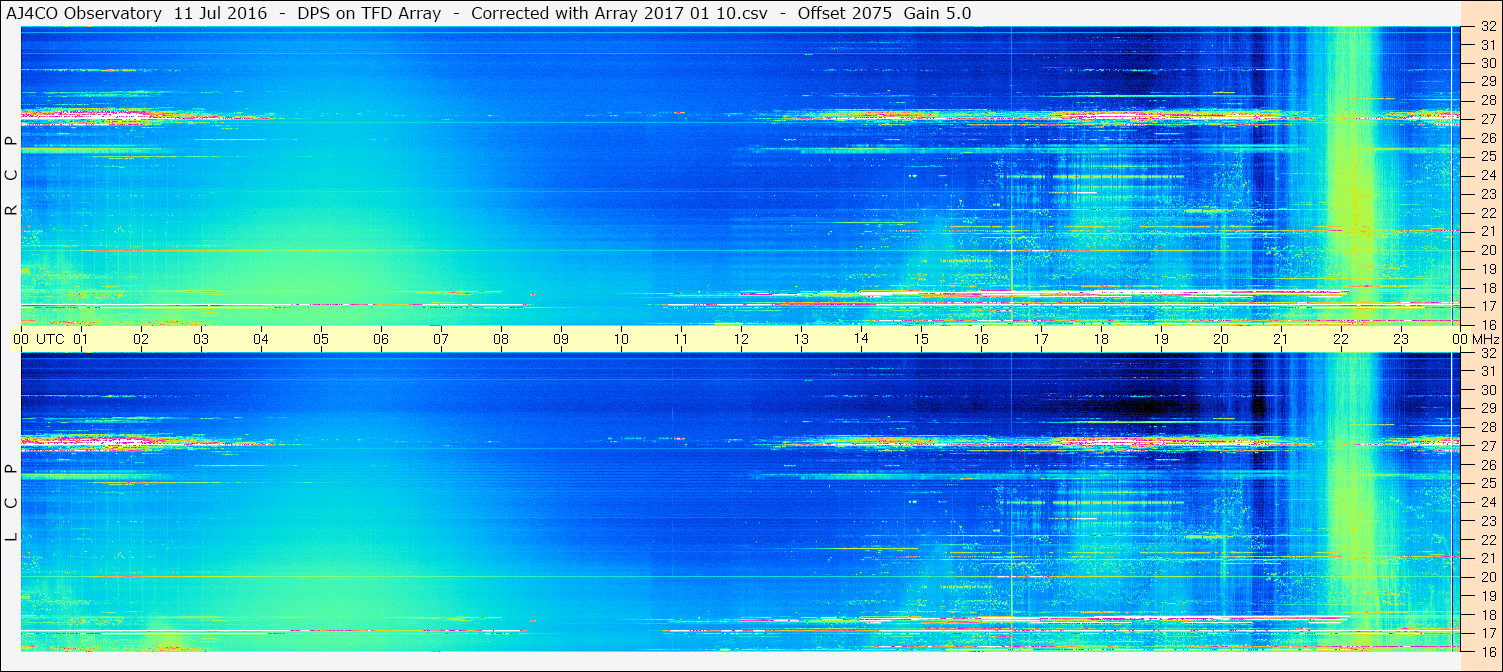
Task: Click the AJ4CO Observatory title text
Action: (x=84, y=13)
